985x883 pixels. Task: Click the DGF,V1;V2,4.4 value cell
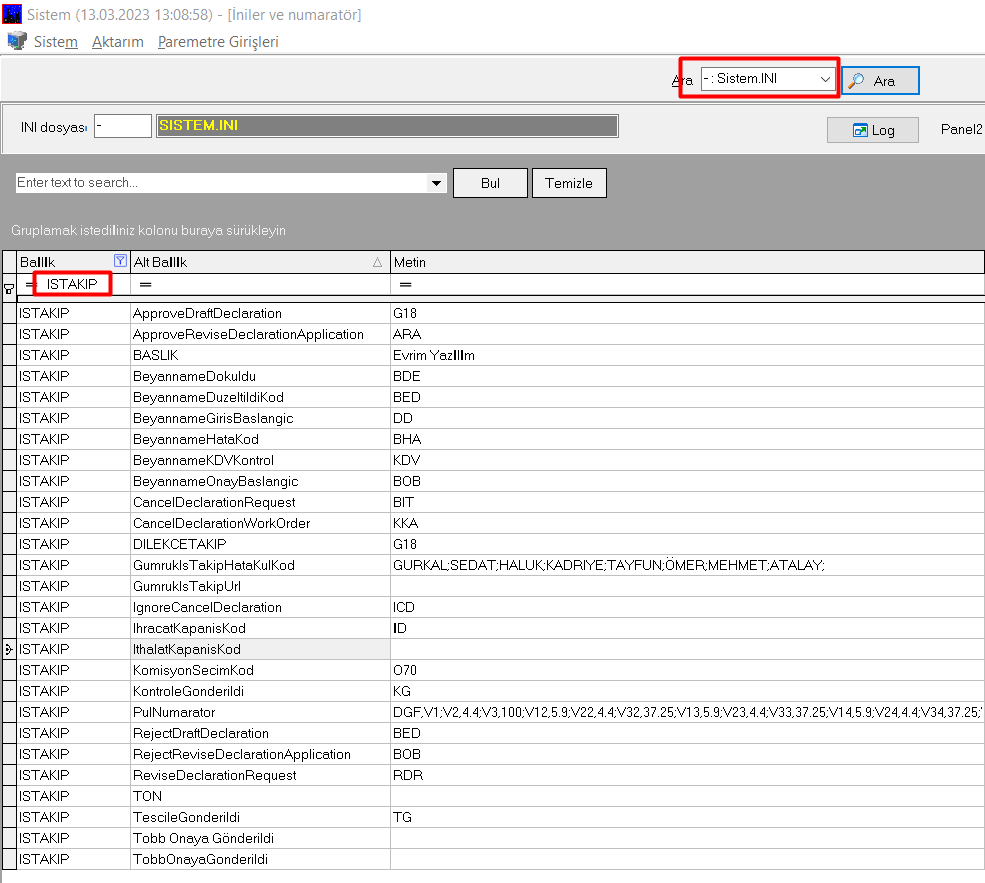click(687, 712)
